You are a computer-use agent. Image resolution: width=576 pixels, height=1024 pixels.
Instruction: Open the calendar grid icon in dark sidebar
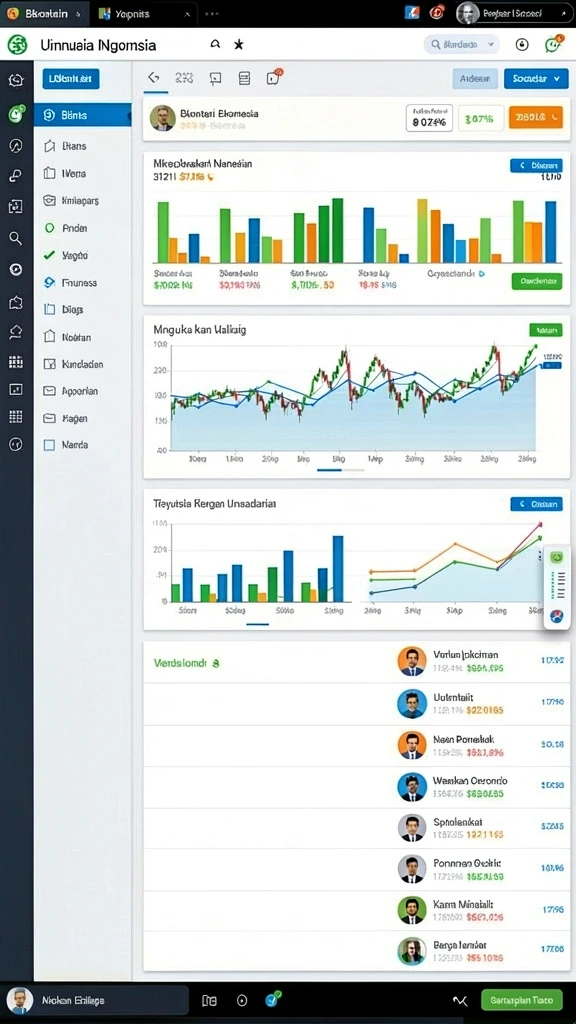coord(16,362)
